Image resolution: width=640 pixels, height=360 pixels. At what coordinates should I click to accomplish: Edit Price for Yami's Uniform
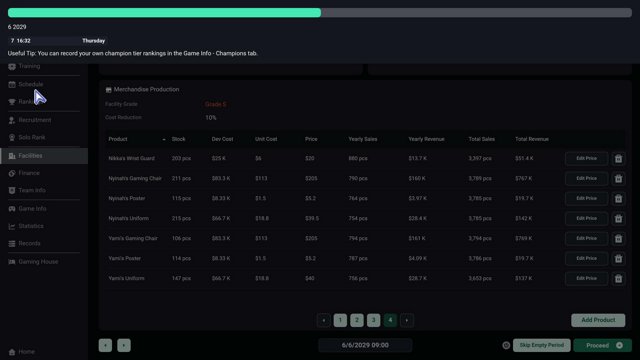(587, 278)
